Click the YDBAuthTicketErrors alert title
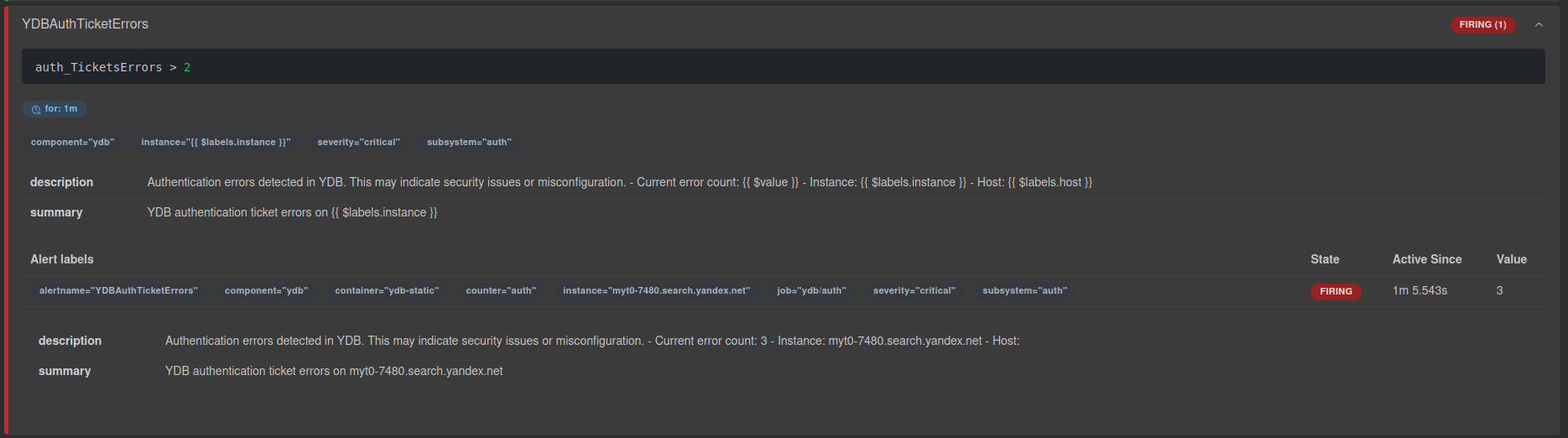The height and width of the screenshot is (438, 1568). [x=85, y=24]
